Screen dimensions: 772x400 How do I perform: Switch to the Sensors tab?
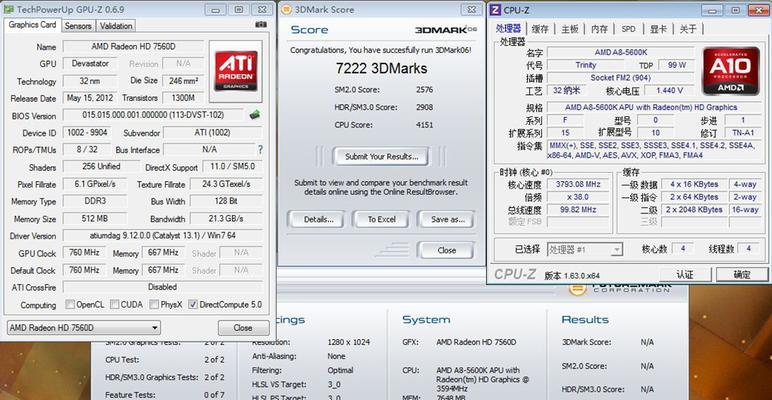tap(78, 26)
